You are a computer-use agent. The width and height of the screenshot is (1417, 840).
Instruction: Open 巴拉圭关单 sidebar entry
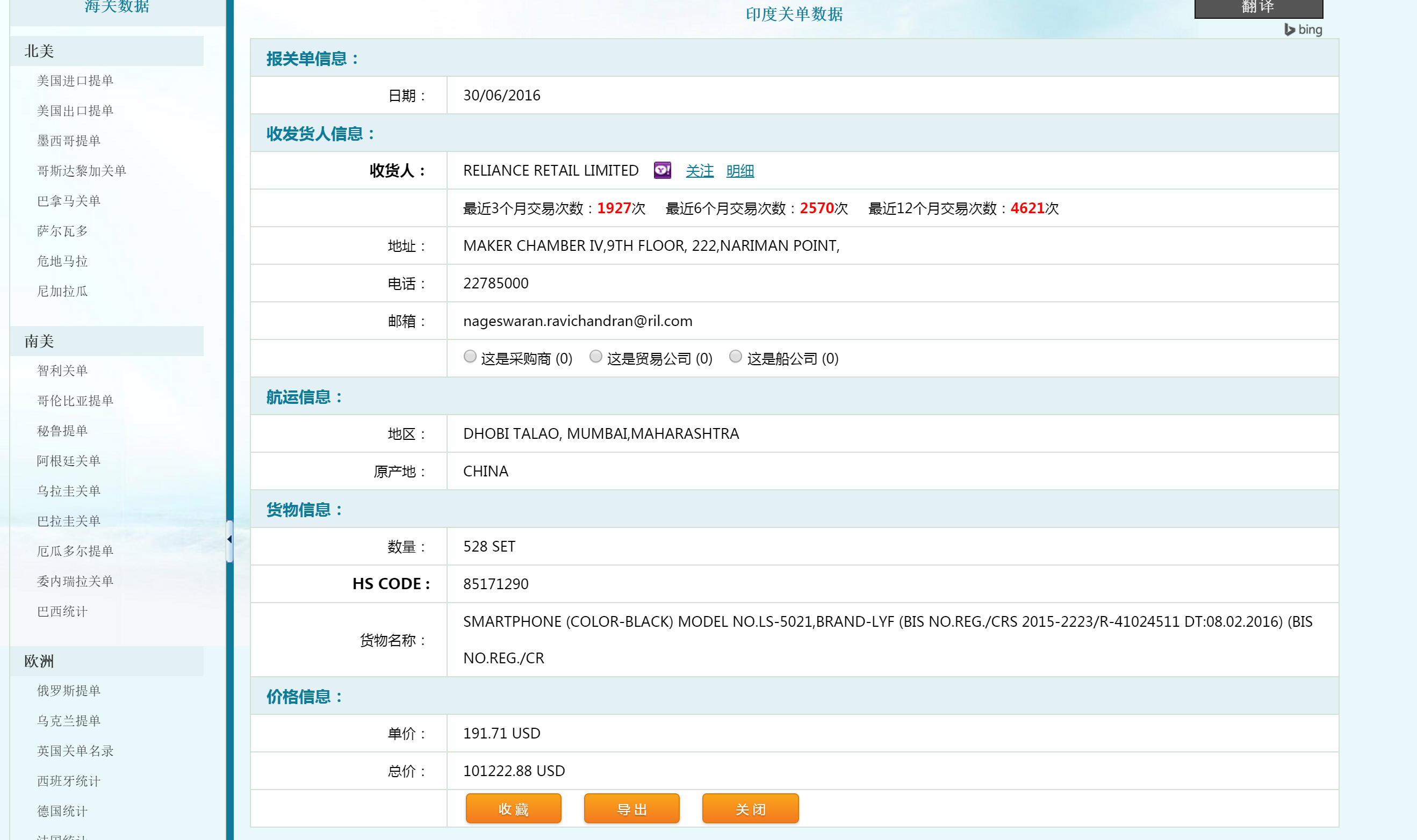(69, 521)
